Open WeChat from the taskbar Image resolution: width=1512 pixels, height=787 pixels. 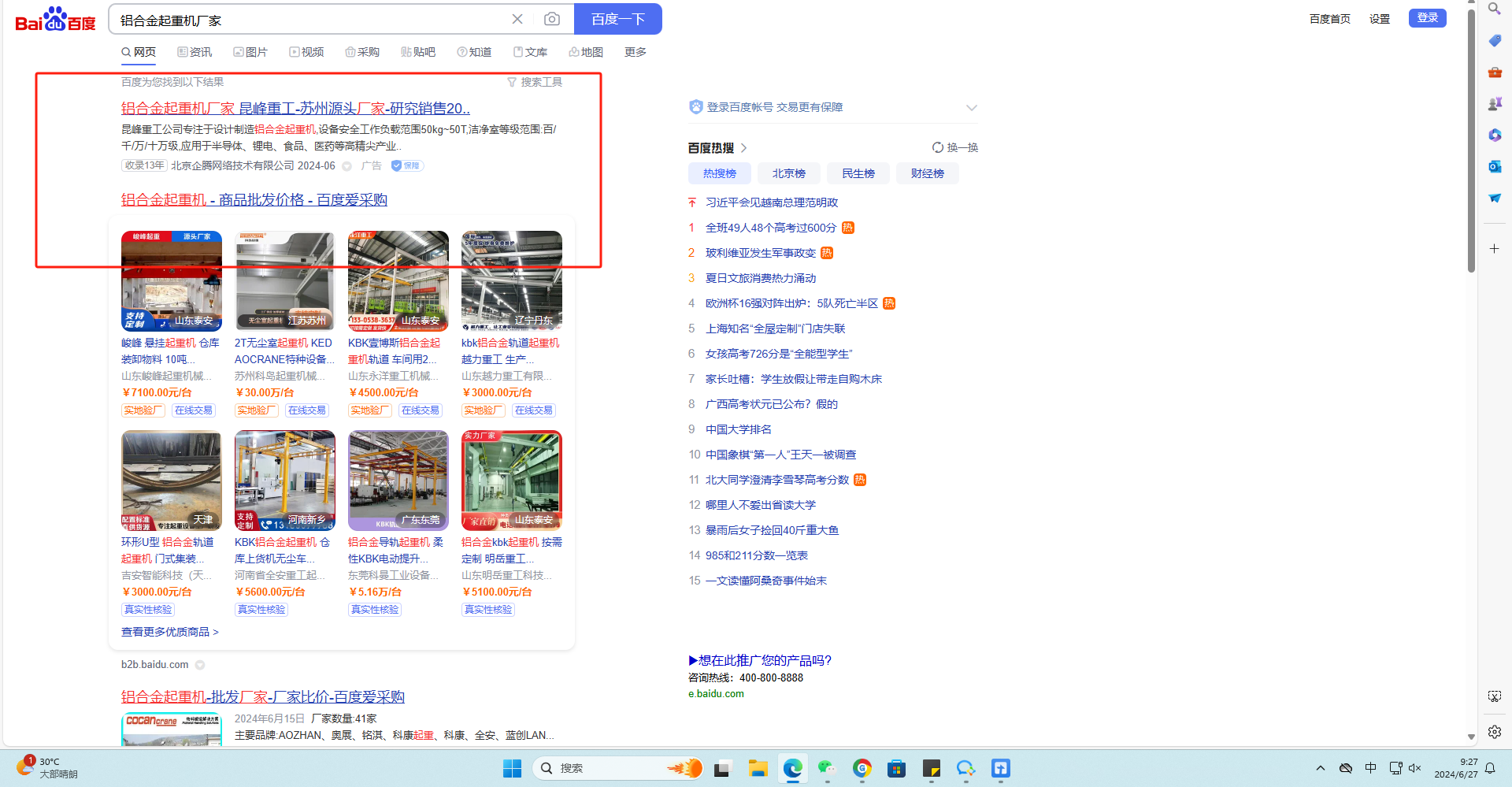coord(826,768)
